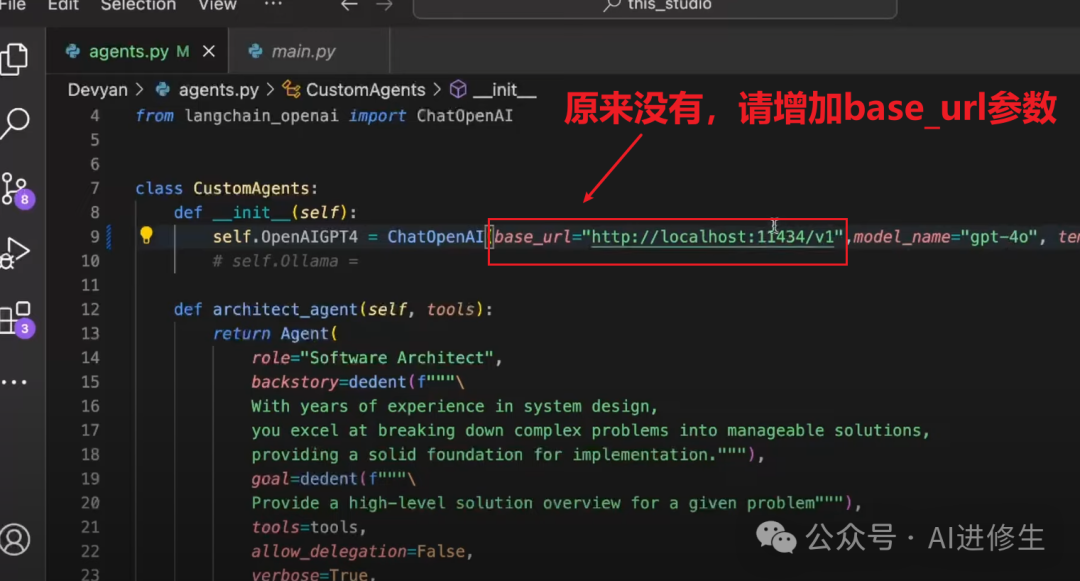Switch to the agents.py tab
This screenshot has width=1080, height=581.
click(x=136, y=51)
